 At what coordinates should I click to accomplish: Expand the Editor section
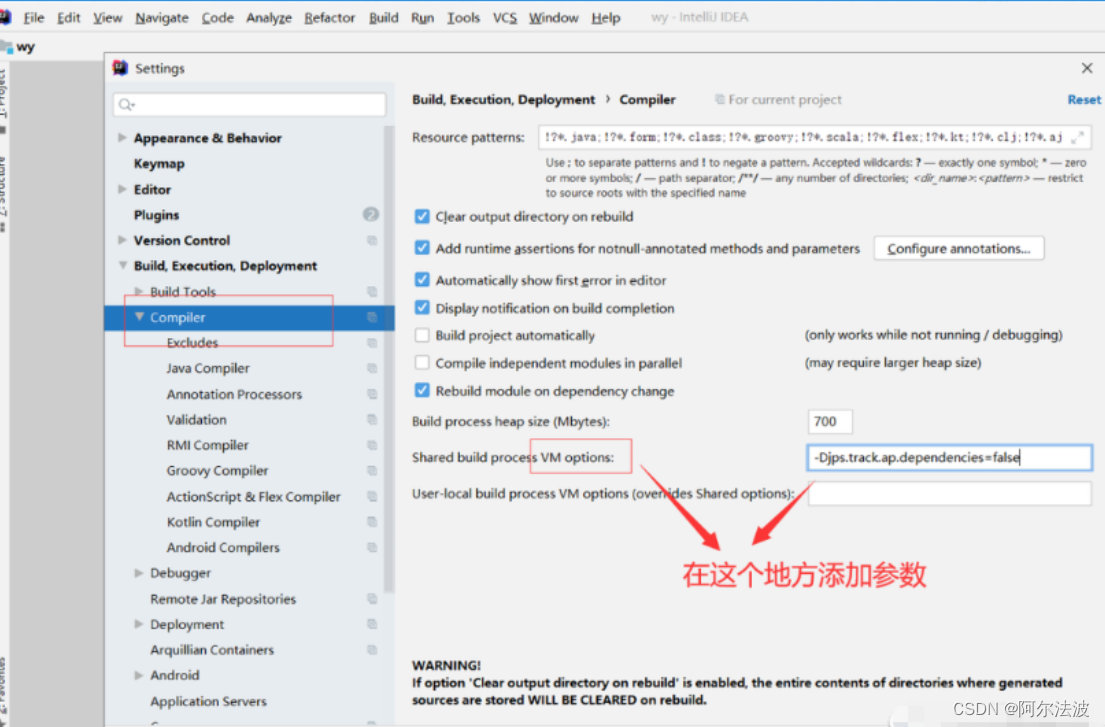pyautogui.click(x=122, y=189)
